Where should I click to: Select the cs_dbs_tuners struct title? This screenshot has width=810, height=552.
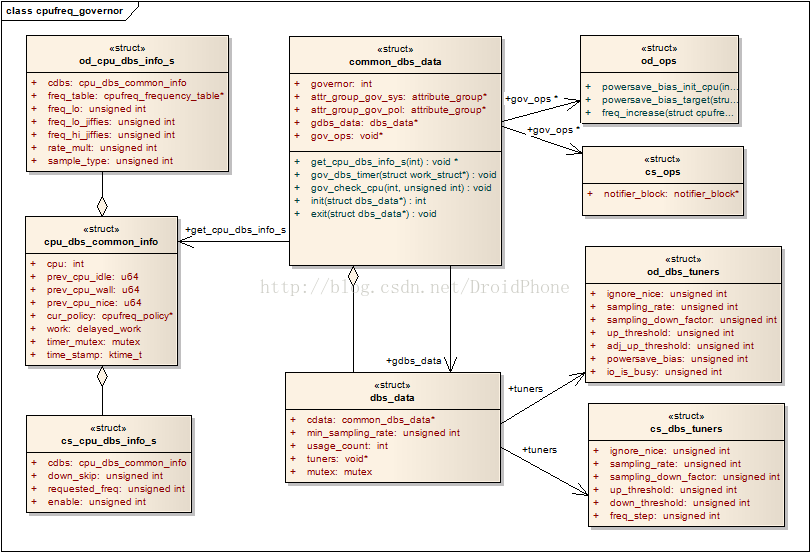(x=686, y=429)
